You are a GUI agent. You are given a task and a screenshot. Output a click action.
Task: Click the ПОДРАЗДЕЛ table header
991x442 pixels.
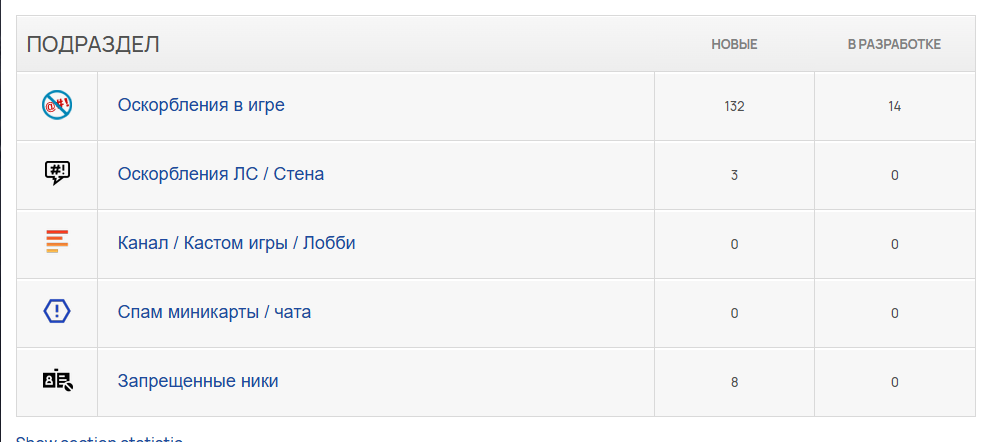[93, 45]
